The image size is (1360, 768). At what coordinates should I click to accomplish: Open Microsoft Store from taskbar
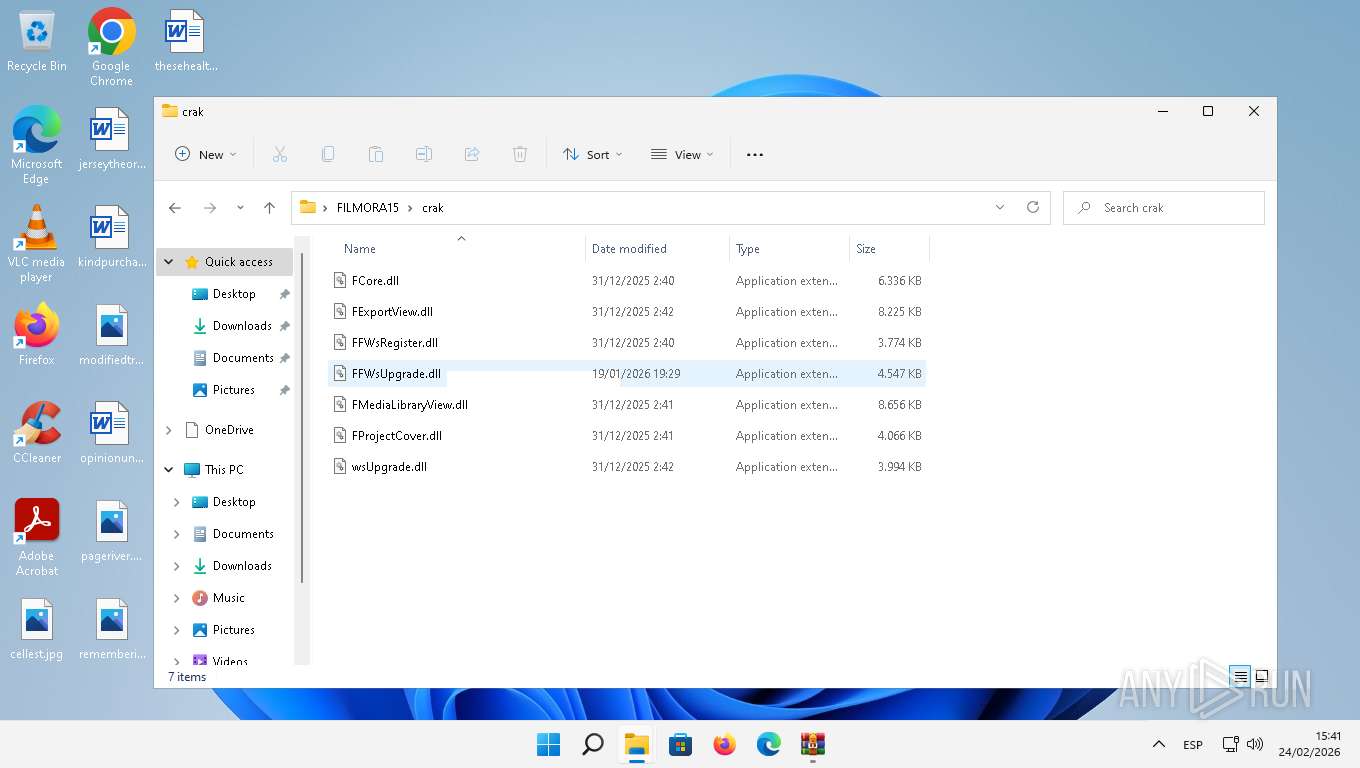(x=681, y=744)
